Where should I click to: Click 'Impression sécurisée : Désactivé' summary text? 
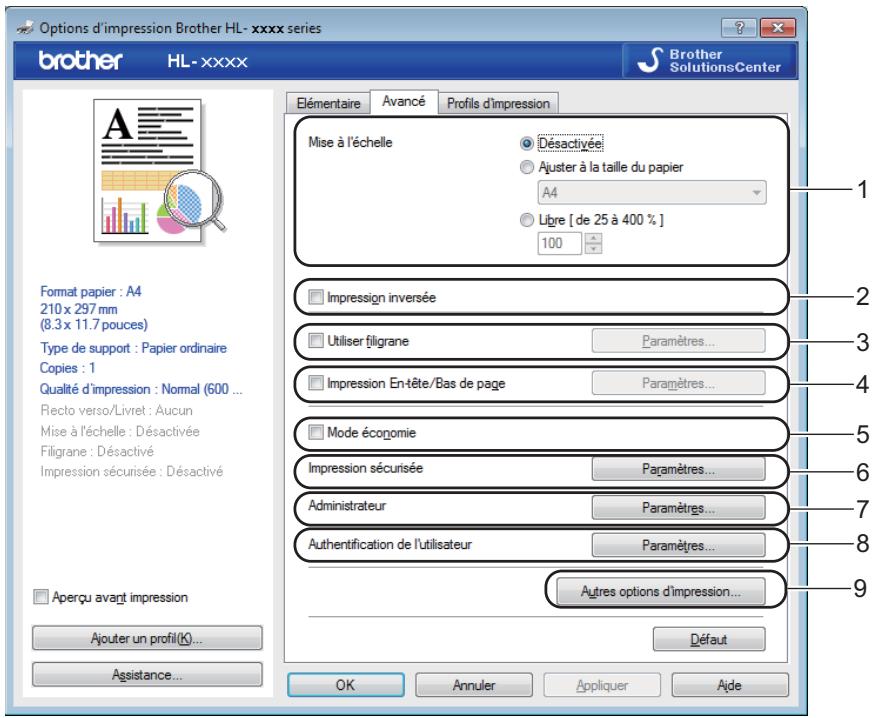(132, 471)
